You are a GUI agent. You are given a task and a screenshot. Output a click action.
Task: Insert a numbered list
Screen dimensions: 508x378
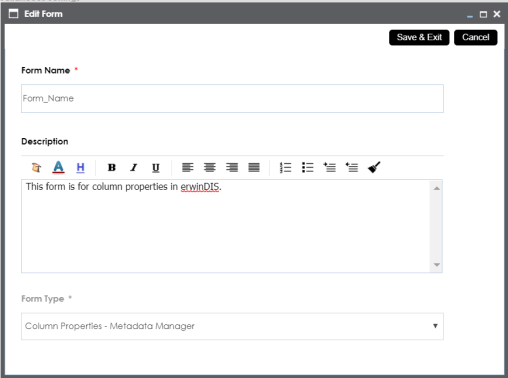tap(285, 167)
